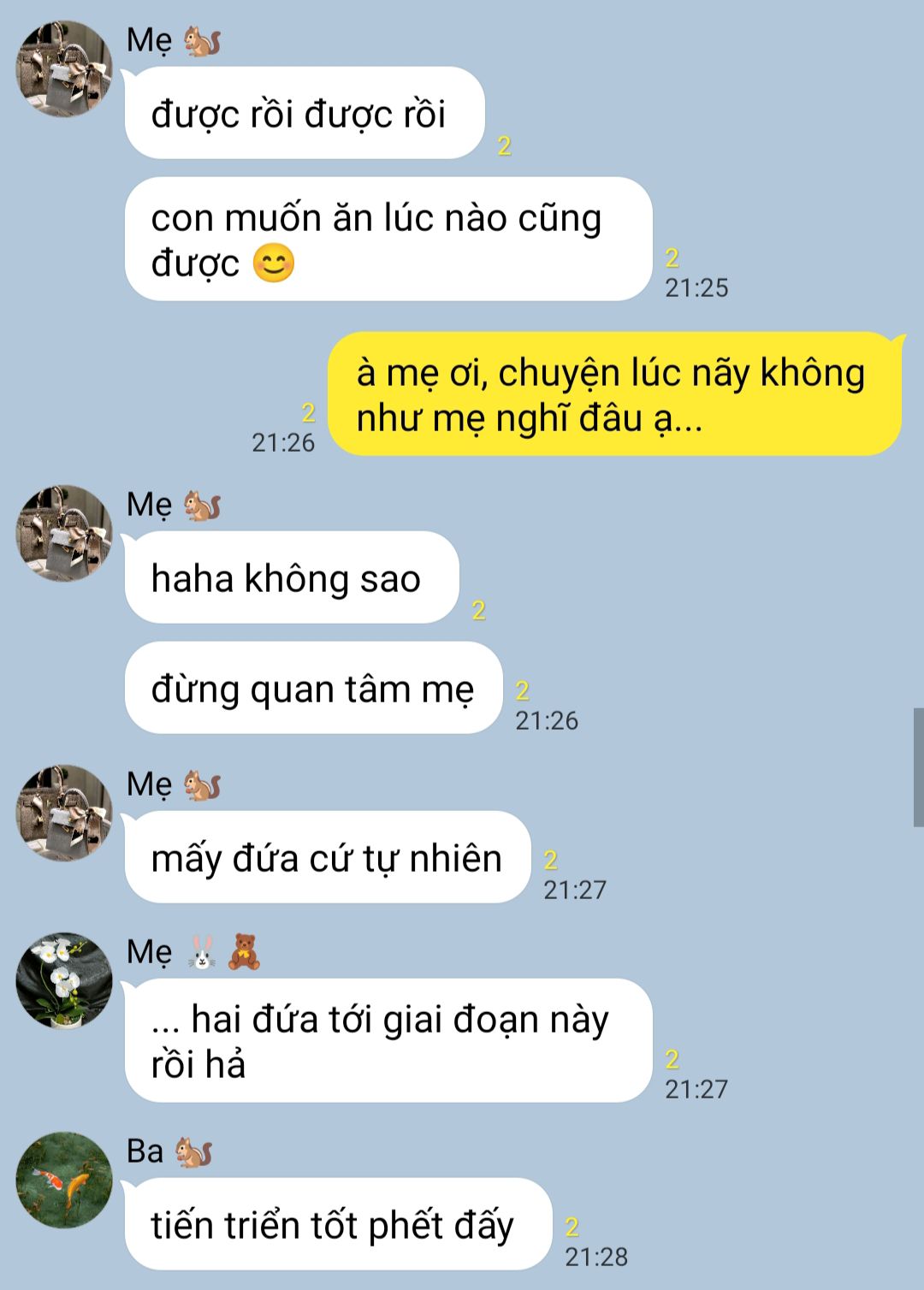
Task: Tap the squirrel emoji next to Ba
Action: [x=194, y=1152]
